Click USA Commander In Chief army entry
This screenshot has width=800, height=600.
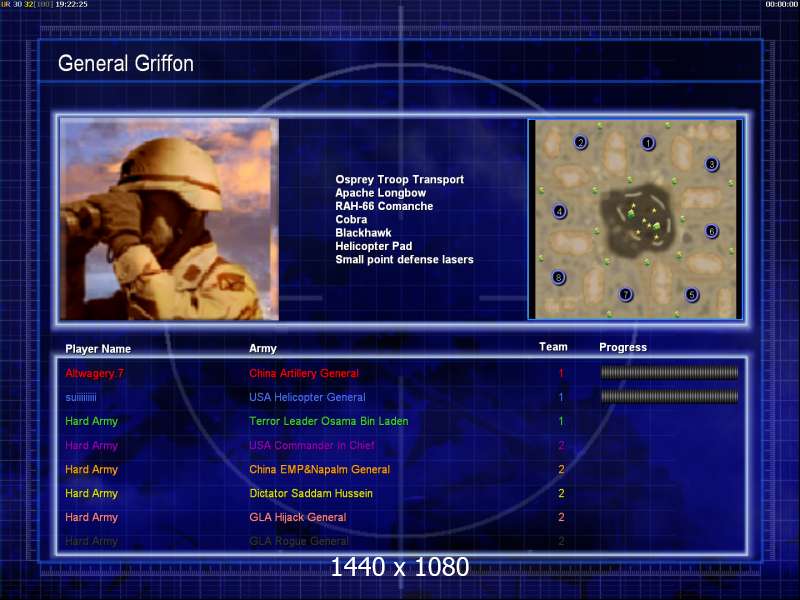(x=312, y=445)
